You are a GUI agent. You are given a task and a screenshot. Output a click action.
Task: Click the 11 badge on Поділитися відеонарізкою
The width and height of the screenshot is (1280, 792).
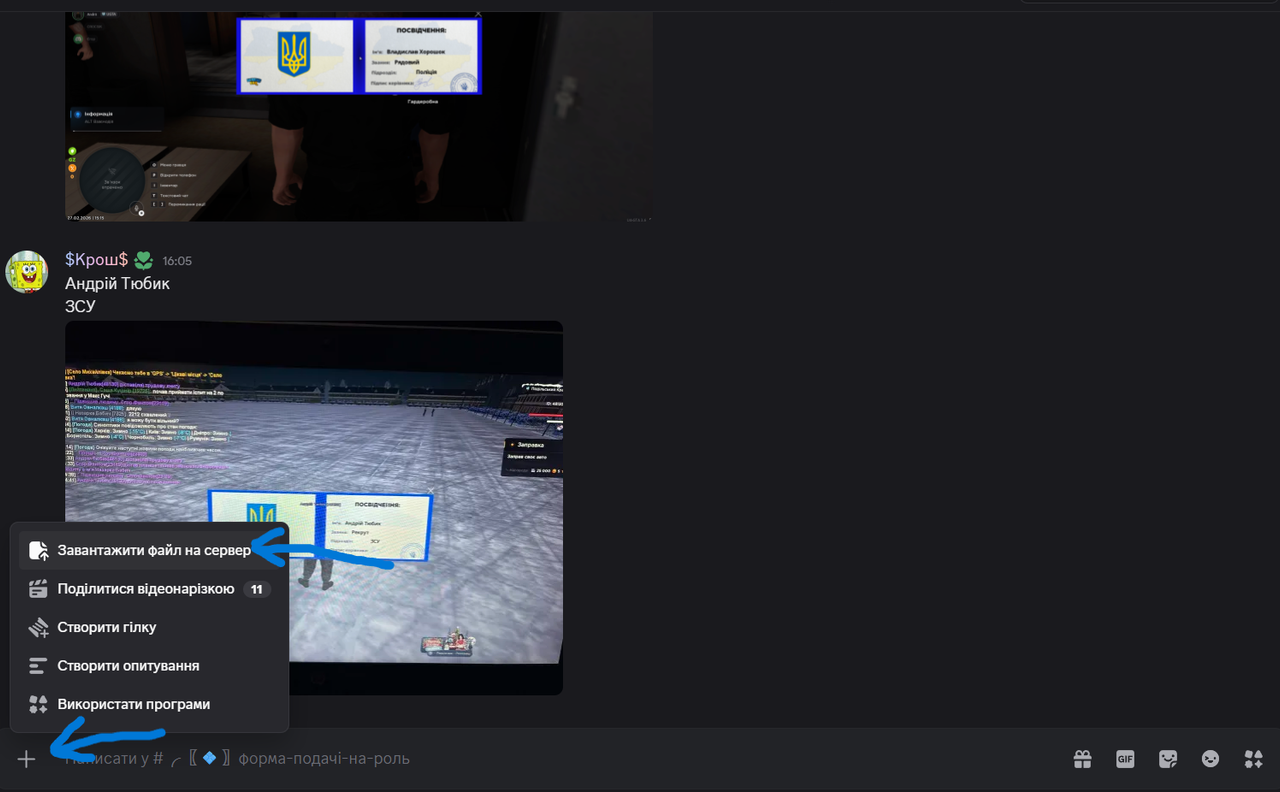pos(256,589)
